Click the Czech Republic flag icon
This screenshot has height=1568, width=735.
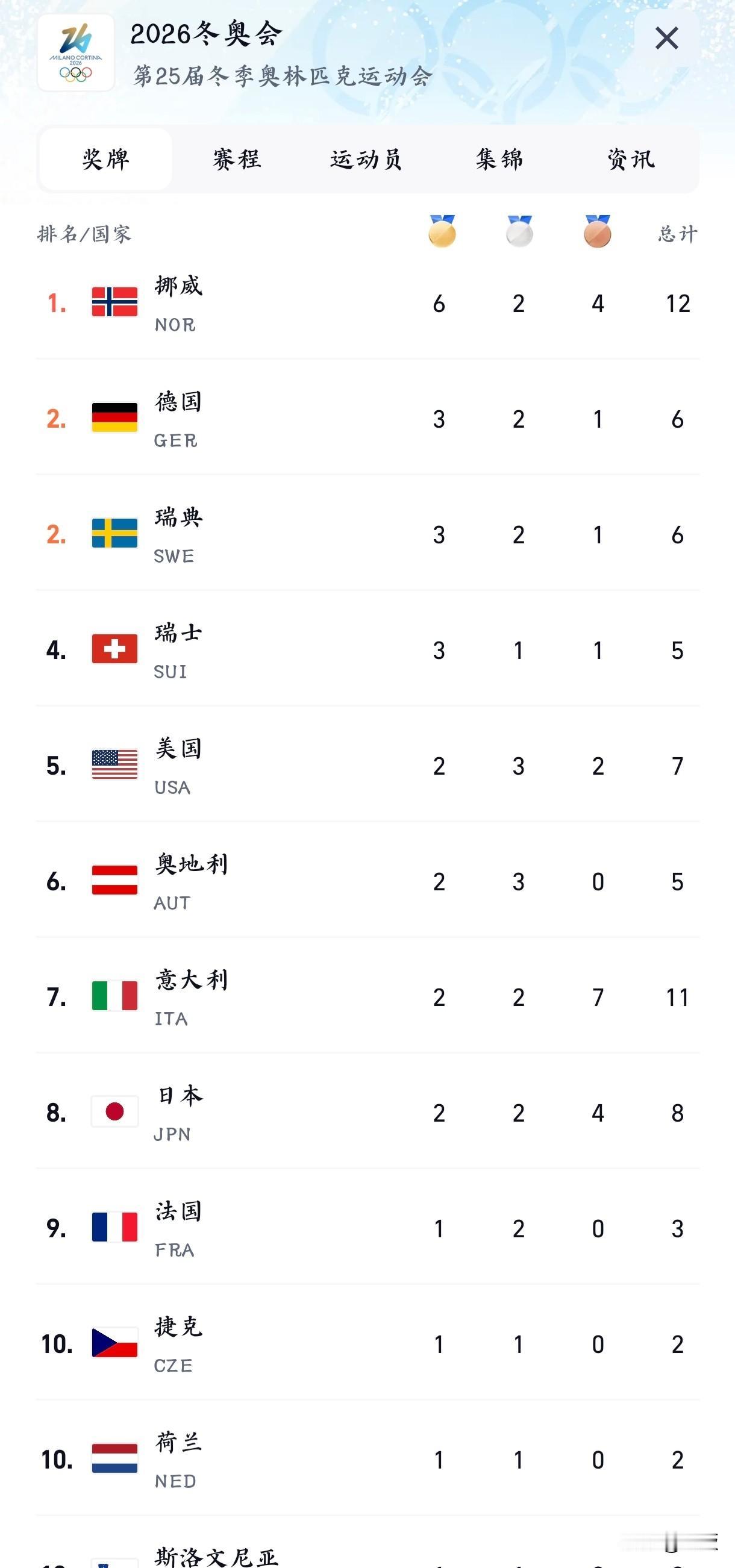(114, 1343)
